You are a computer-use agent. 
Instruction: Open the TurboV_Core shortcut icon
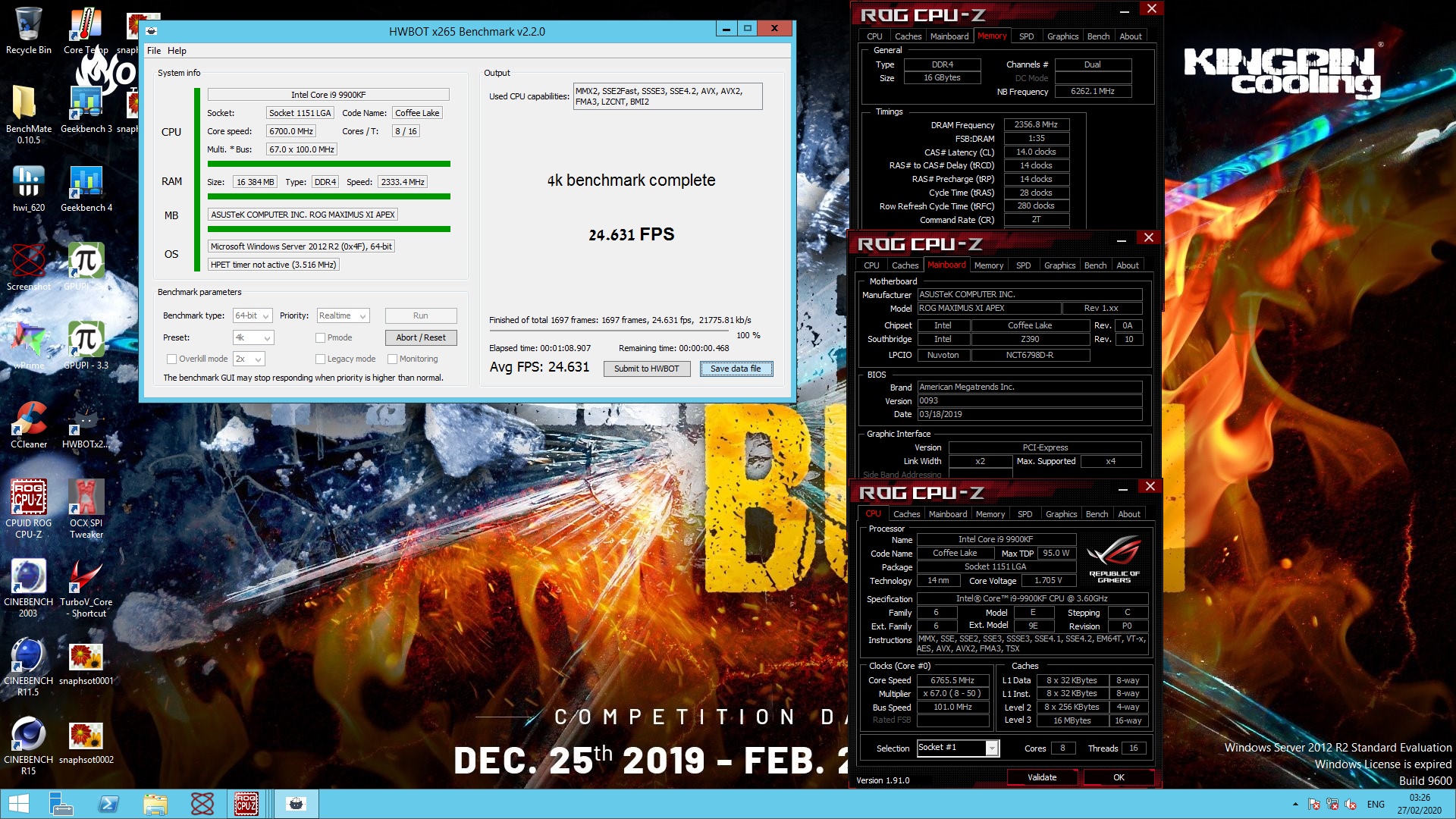coord(86,588)
